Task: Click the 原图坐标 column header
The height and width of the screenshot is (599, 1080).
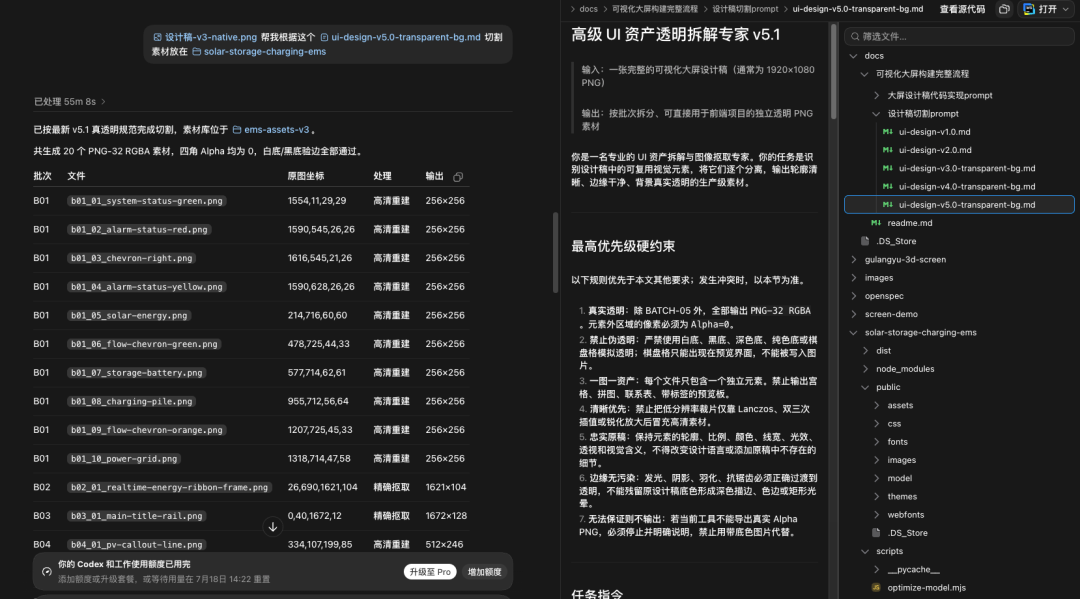Action: tap(306, 176)
